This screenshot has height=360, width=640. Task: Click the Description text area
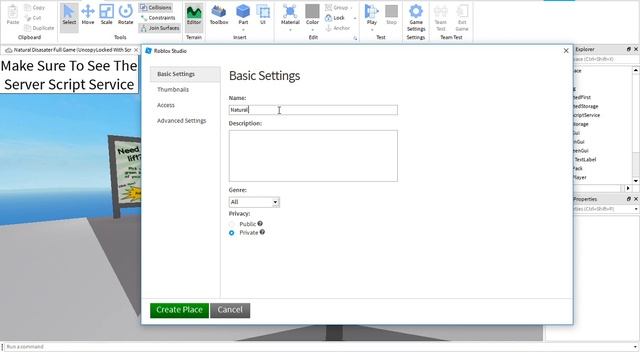313,156
